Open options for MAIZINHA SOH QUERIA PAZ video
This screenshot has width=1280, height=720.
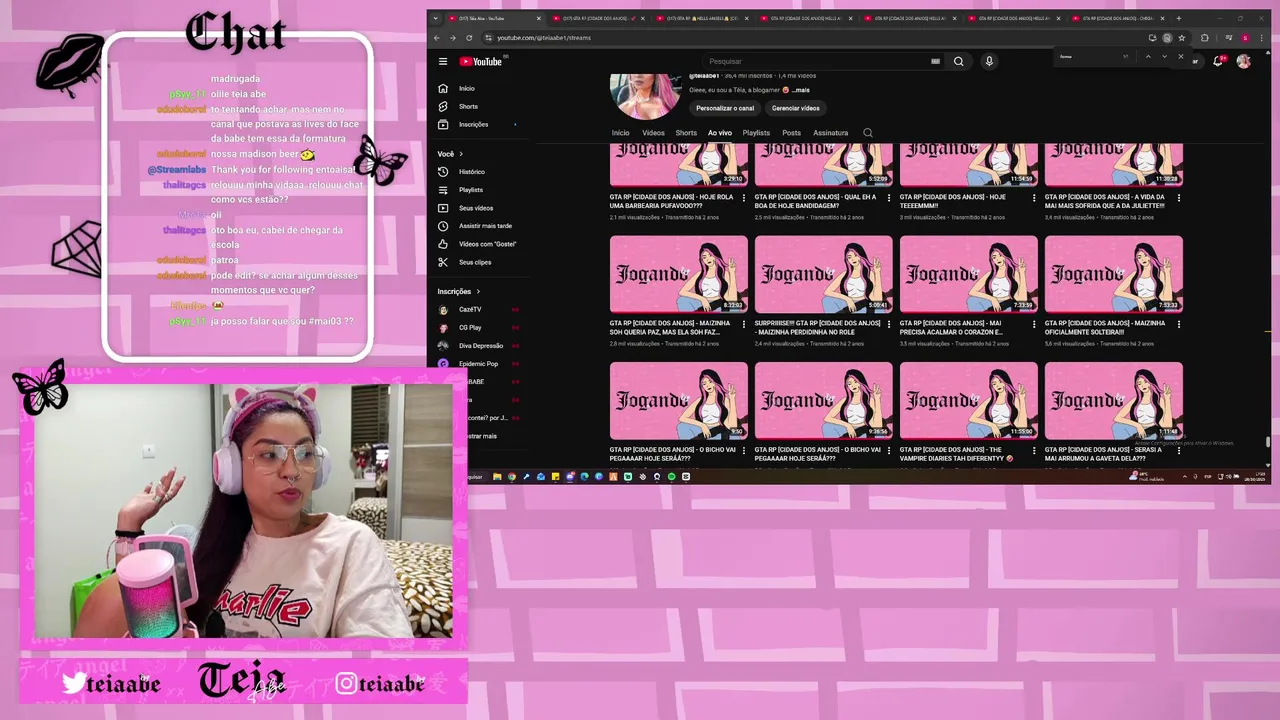click(x=743, y=324)
